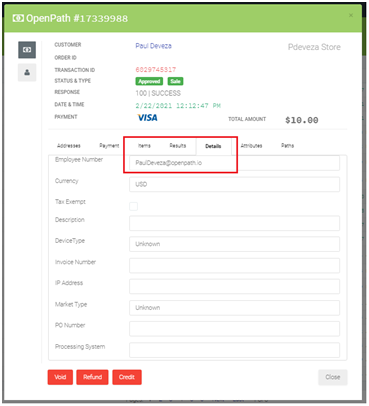Open the Items tab

[144, 146]
